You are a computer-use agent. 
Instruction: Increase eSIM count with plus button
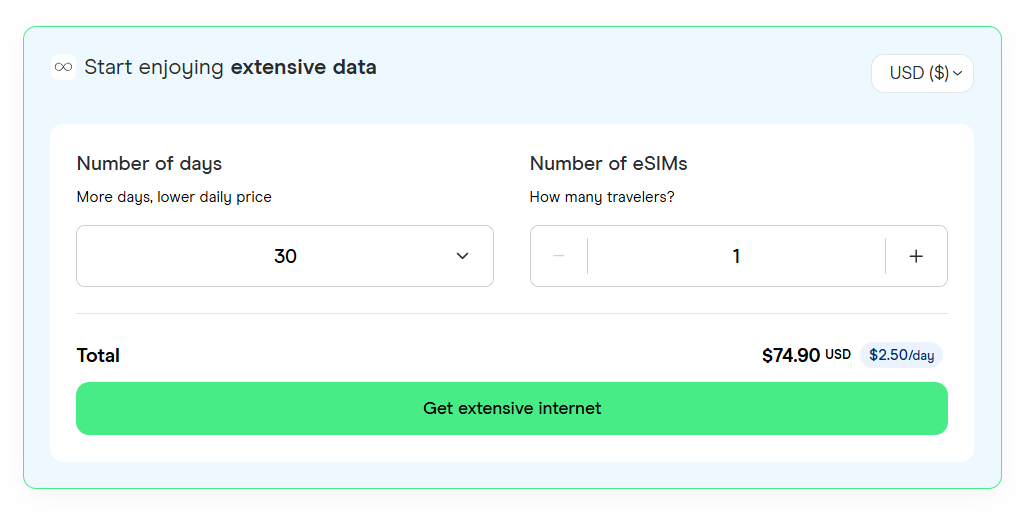(x=916, y=256)
